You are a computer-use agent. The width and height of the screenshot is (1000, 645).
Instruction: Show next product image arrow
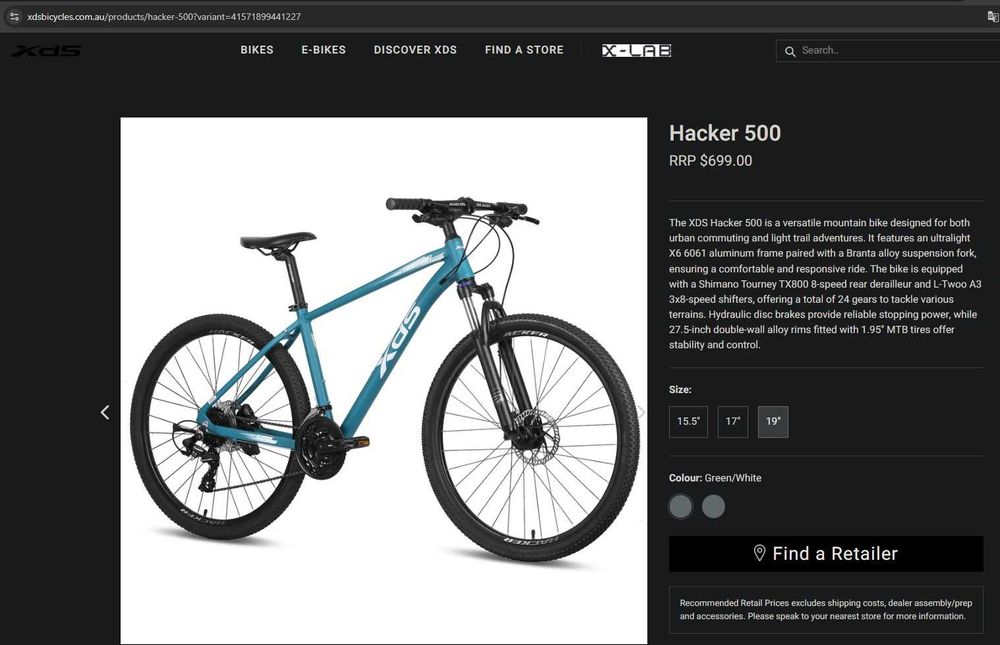[641, 412]
